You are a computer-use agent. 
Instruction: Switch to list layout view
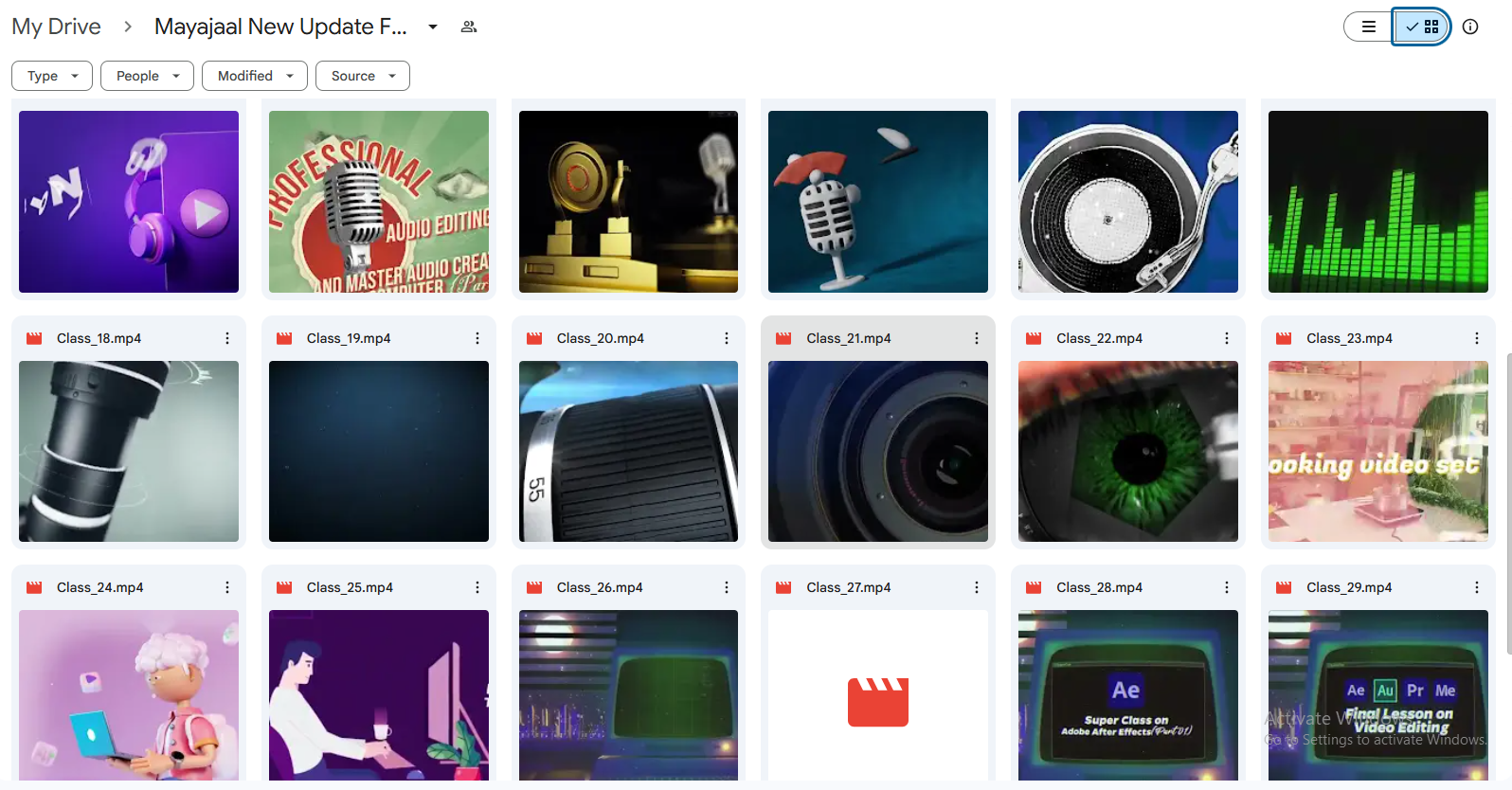pyautogui.click(x=1368, y=27)
